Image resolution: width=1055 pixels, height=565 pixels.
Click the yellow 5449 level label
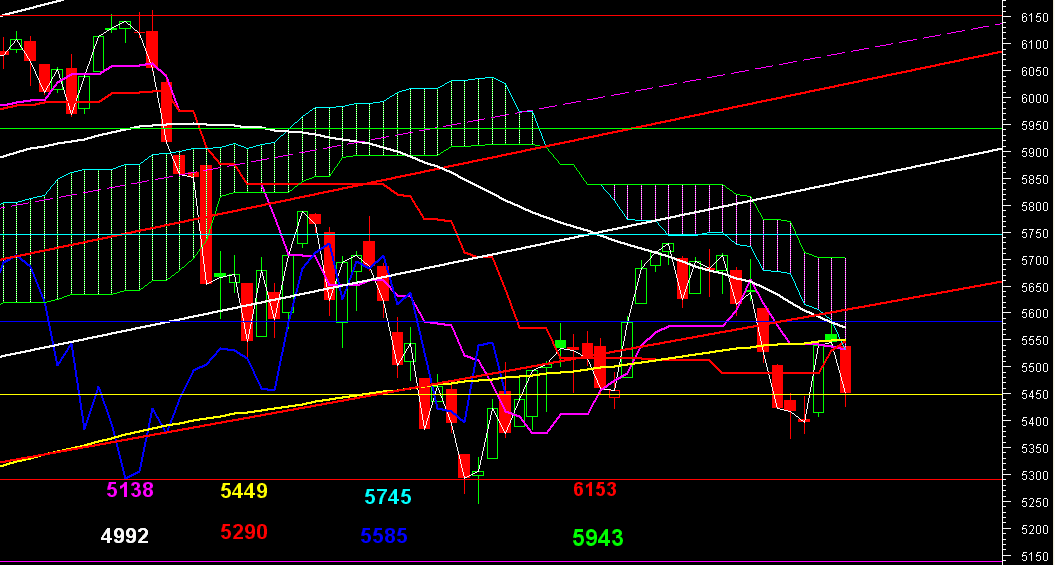pos(244,491)
